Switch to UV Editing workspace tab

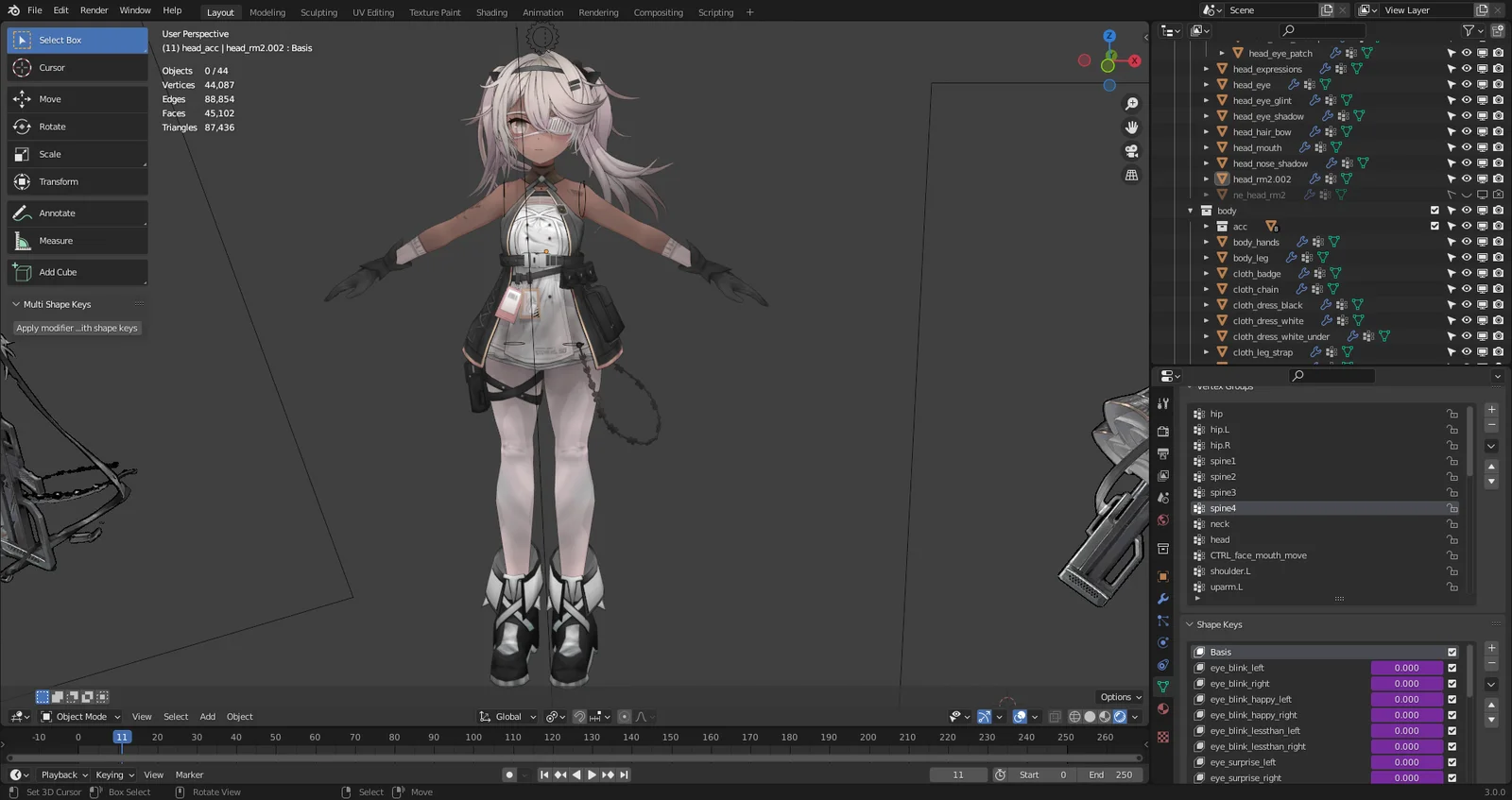click(x=373, y=12)
